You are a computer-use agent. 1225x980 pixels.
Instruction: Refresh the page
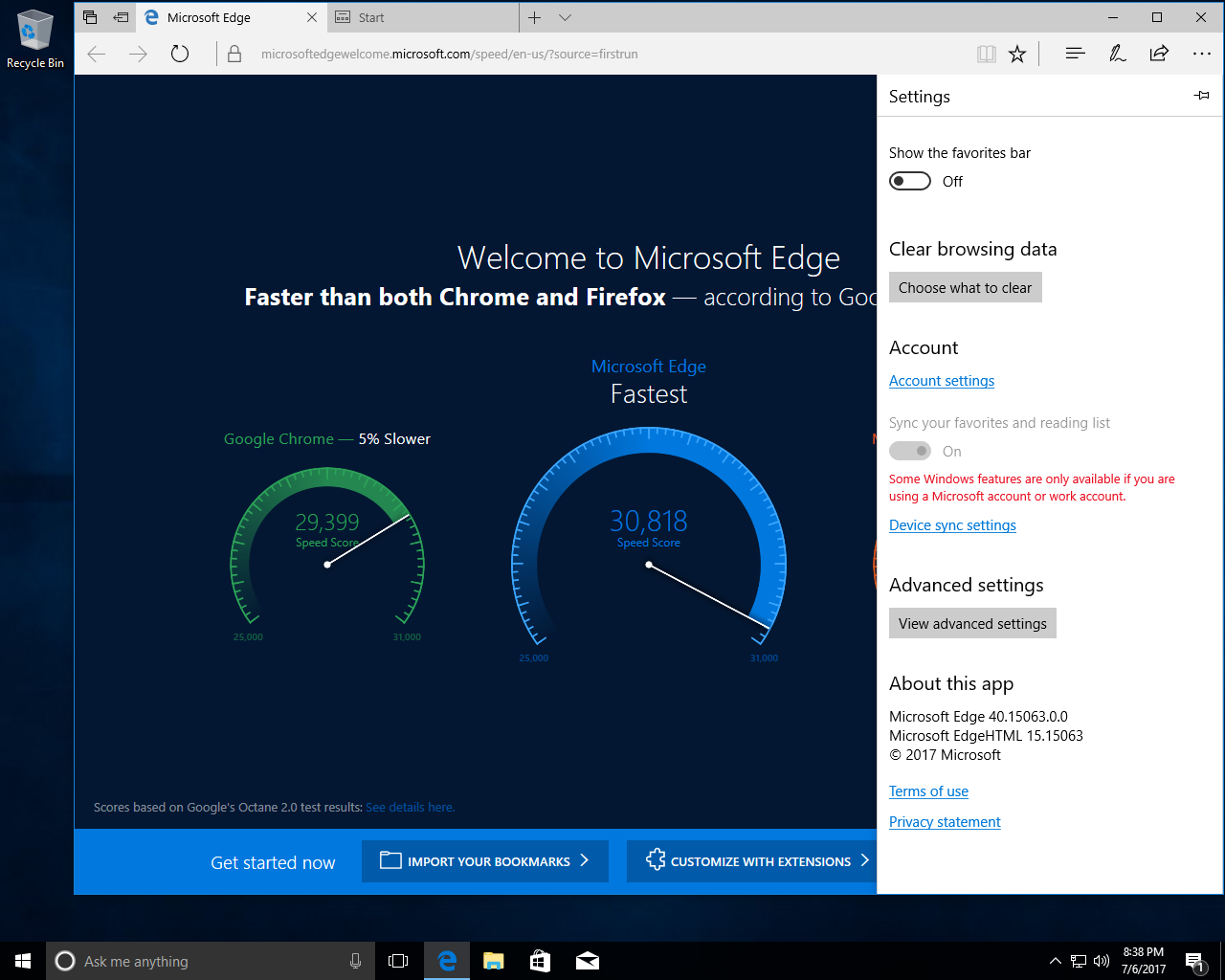[180, 54]
